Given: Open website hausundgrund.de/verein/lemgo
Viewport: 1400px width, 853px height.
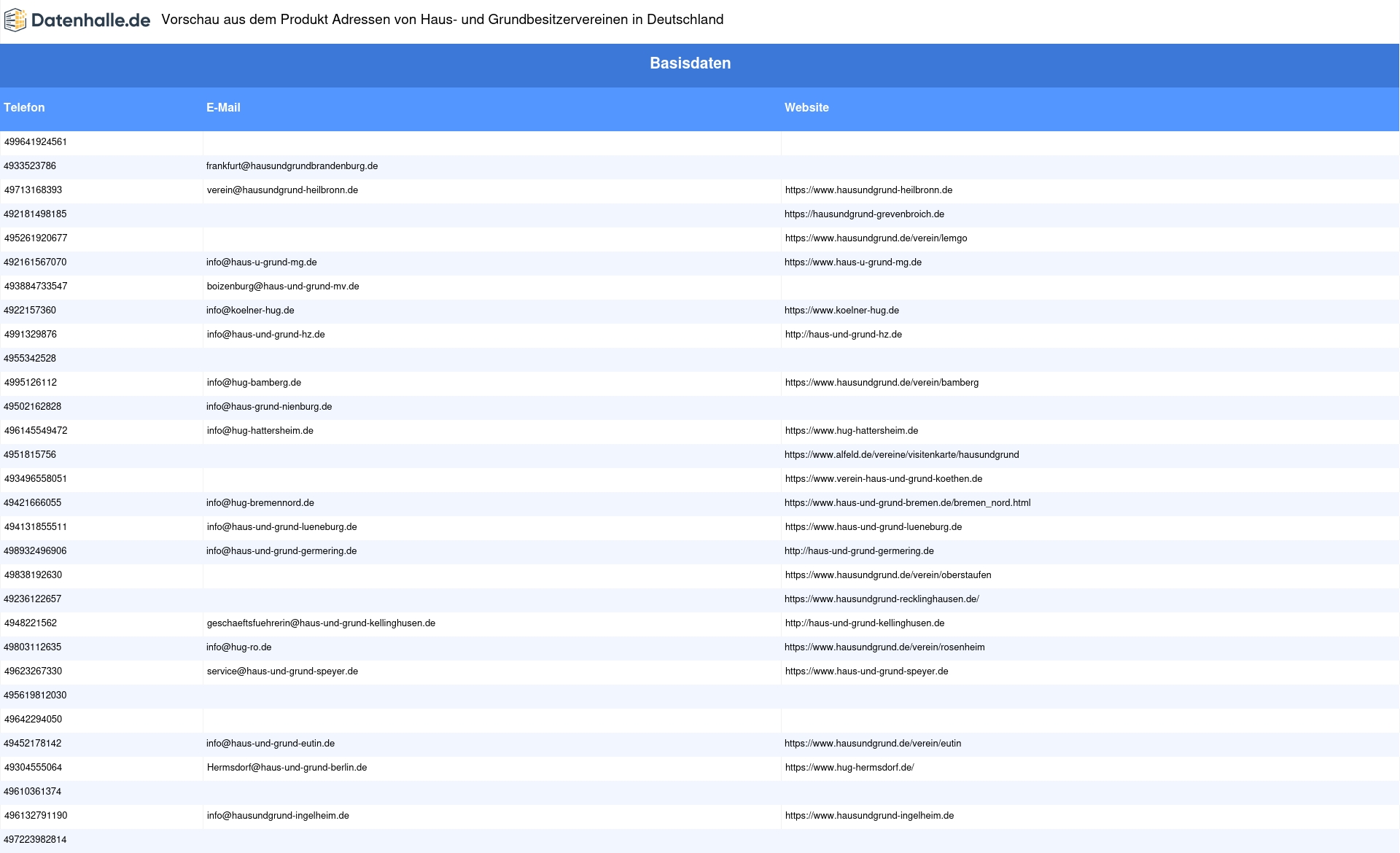Looking at the screenshot, I should pos(876,238).
